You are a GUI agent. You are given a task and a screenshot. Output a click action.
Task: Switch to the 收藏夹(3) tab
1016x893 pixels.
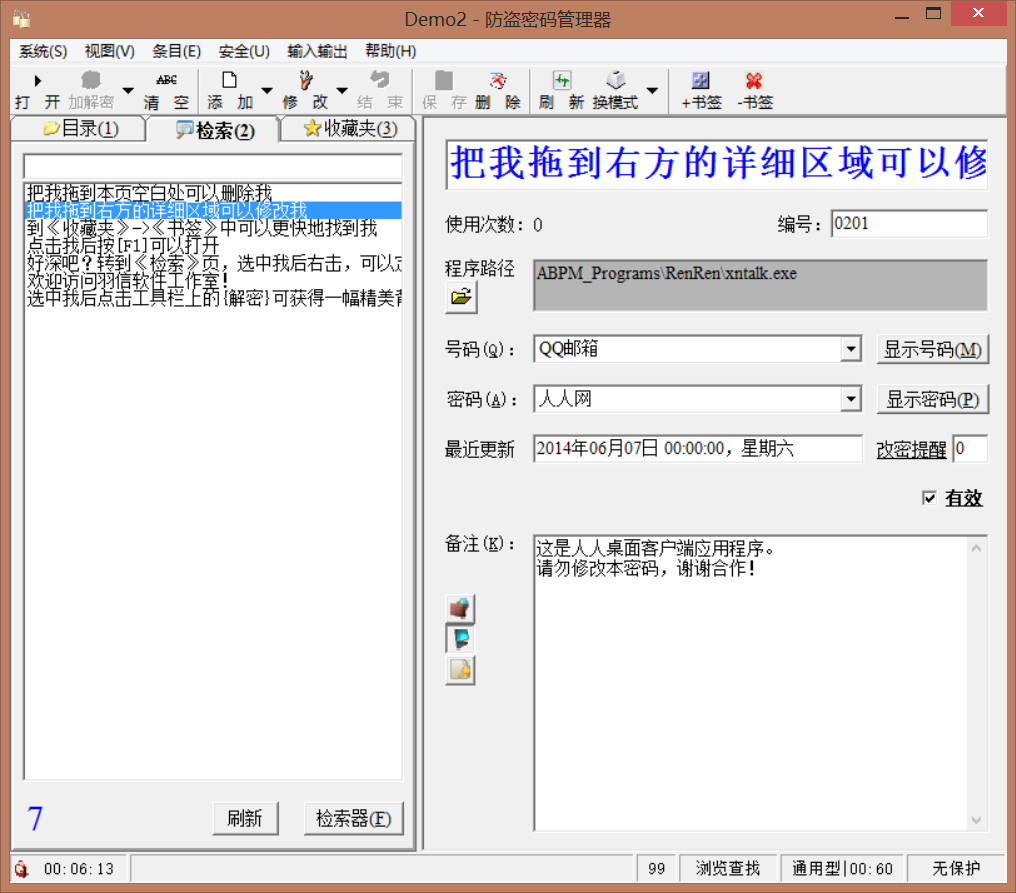click(349, 128)
